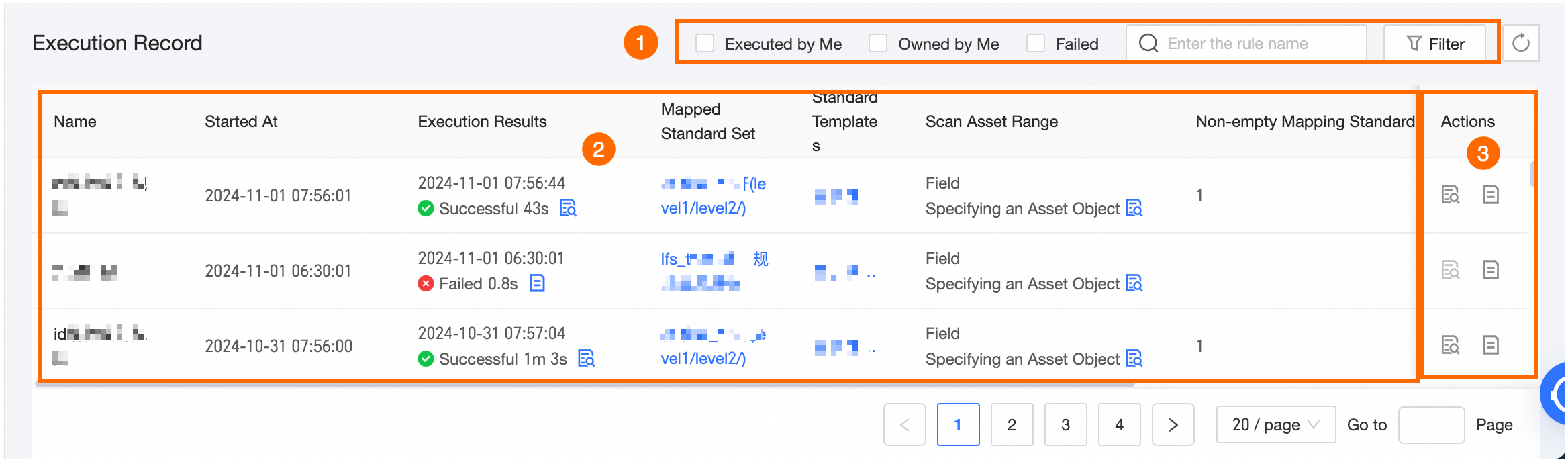Click the refresh icon beside Filter
The image size is (1568, 462).
pos(1520,44)
